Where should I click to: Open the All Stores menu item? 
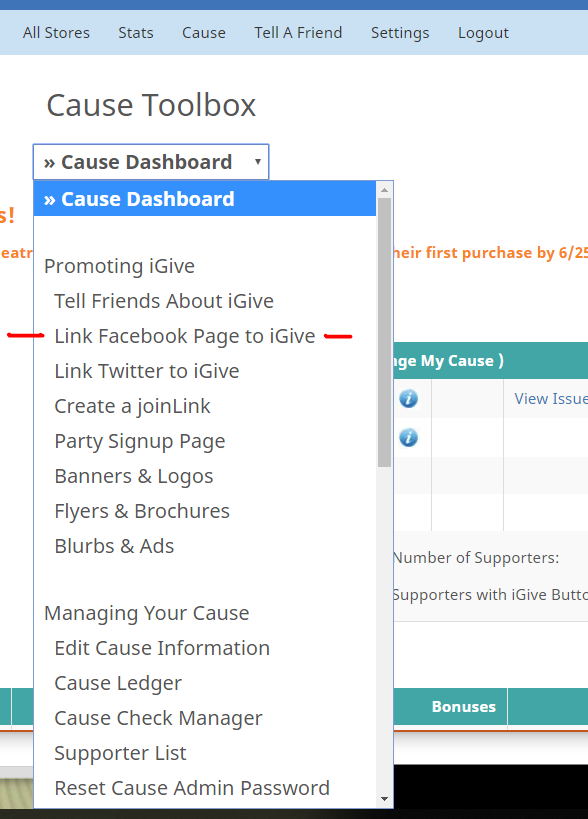point(56,32)
